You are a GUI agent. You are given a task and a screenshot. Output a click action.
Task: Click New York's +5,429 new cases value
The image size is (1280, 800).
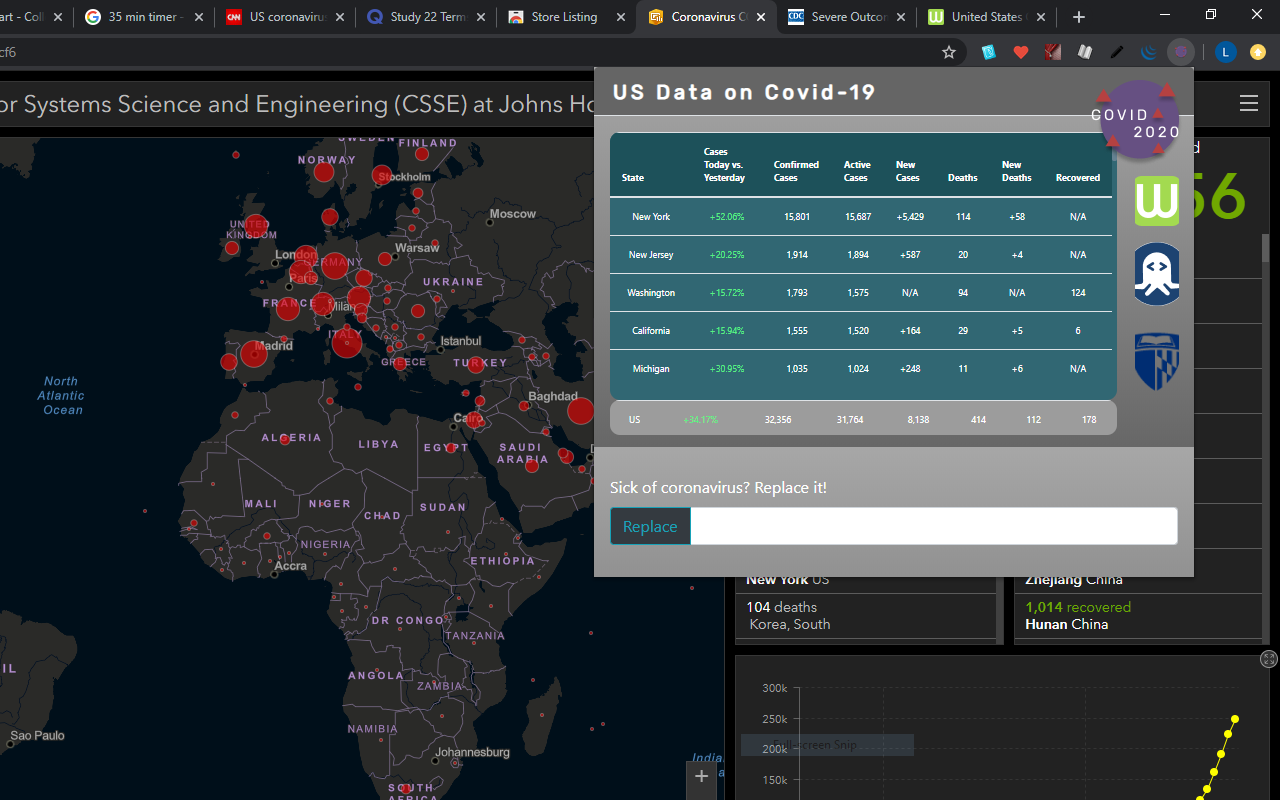[910, 217]
